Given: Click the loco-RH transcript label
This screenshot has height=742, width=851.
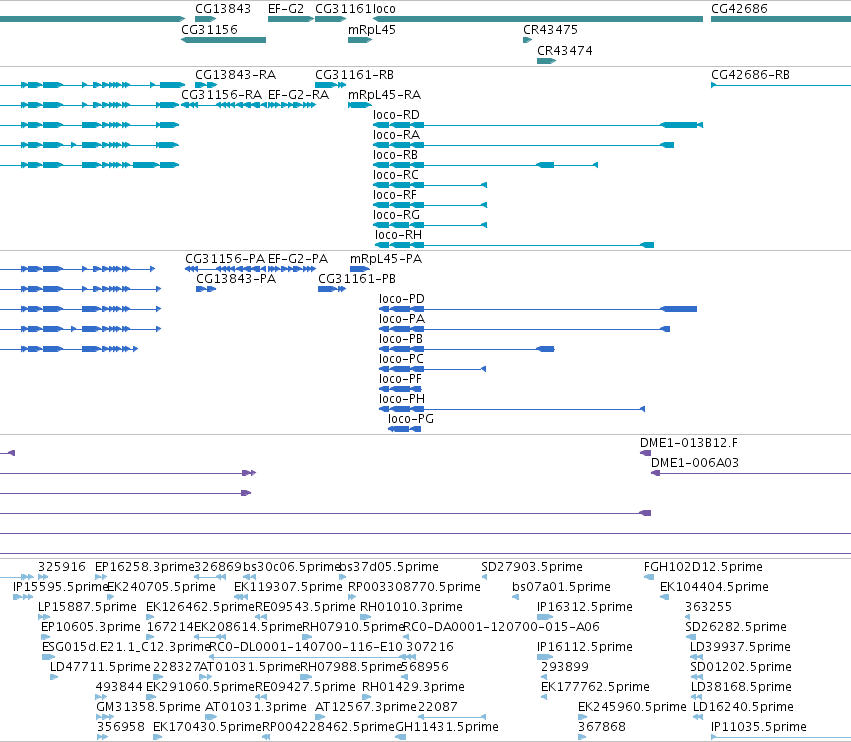Looking at the screenshot, I should tap(398, 234).
